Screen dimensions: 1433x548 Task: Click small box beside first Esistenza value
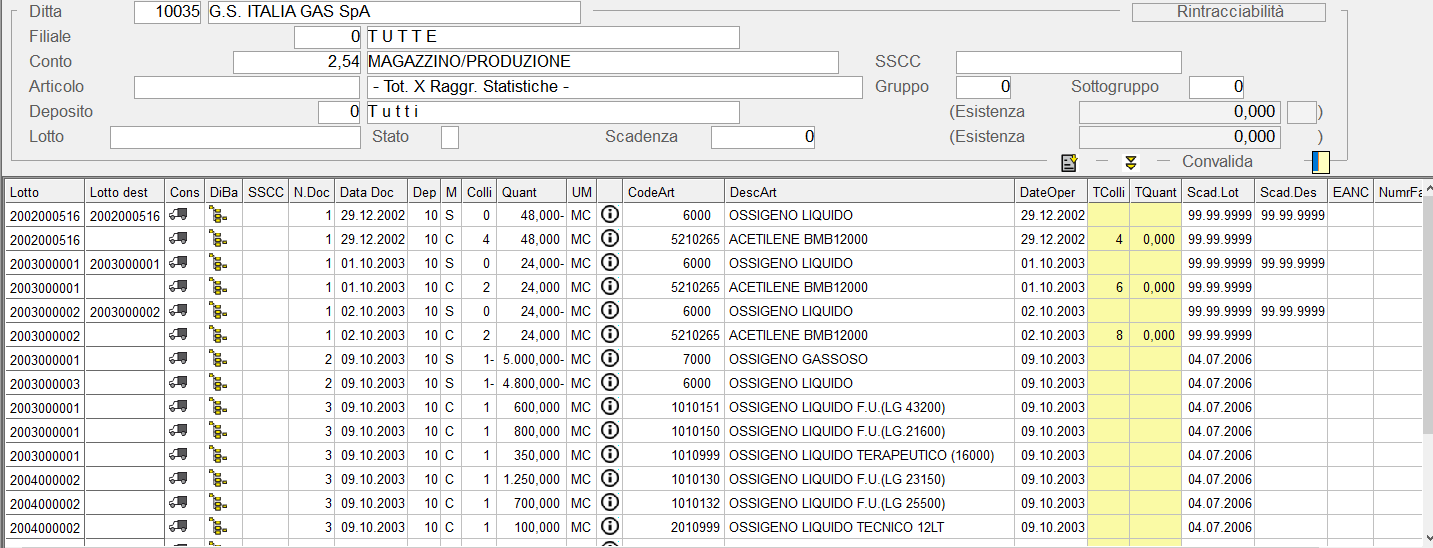pos(1301,112)
